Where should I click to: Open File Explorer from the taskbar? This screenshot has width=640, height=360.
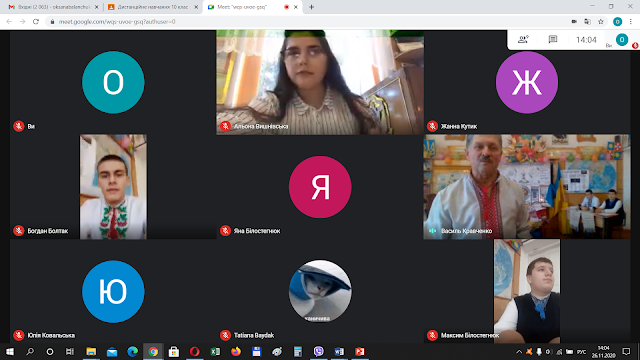coord(91,351)
